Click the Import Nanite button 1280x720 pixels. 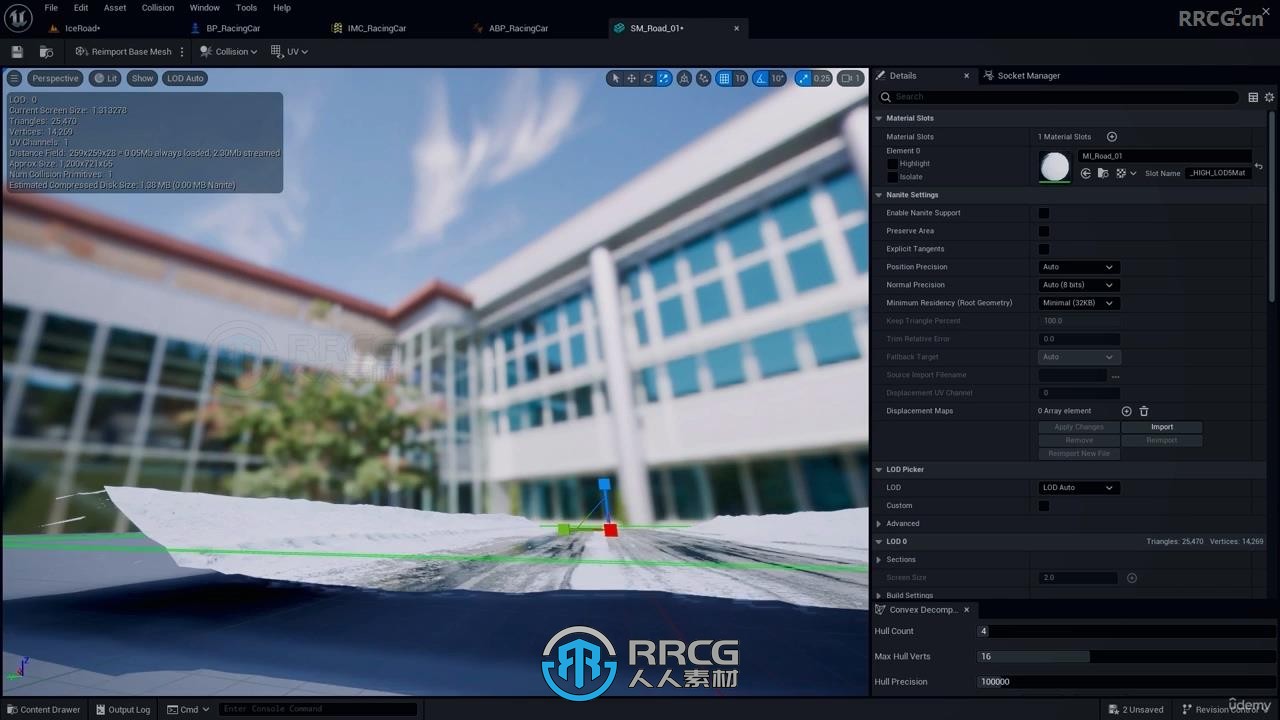1162,427
